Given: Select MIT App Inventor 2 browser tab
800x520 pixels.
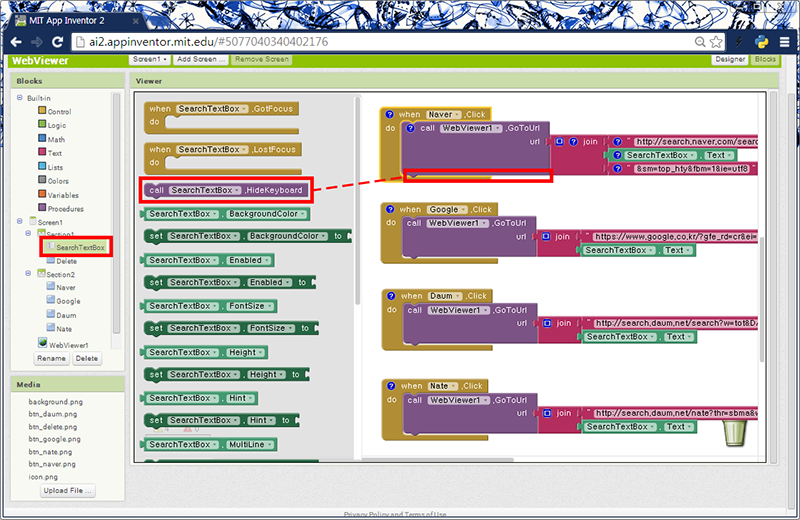Looking at the screenshot, I should click(x=77, y=20).
